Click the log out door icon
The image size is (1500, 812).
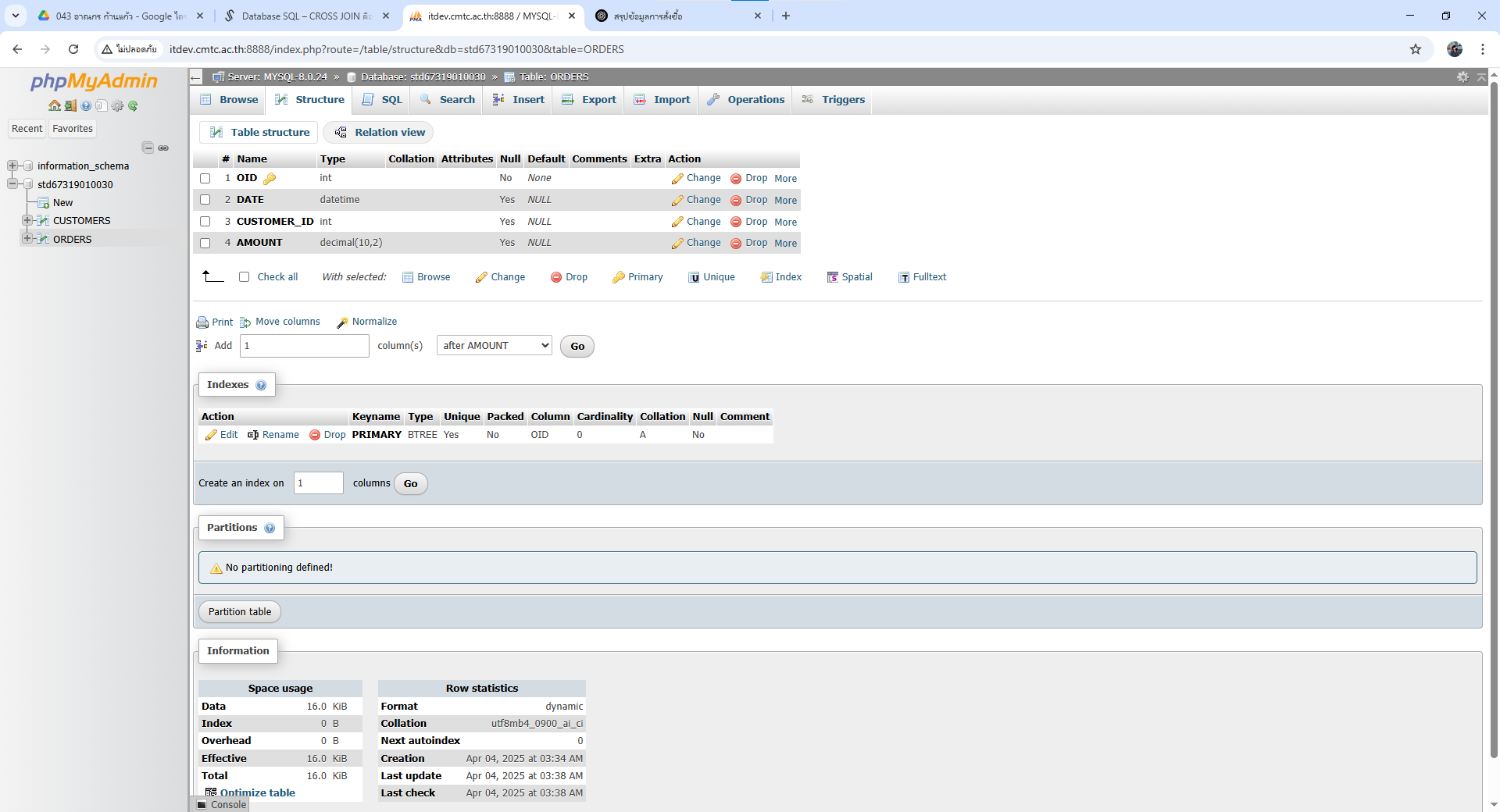point(70,105)
